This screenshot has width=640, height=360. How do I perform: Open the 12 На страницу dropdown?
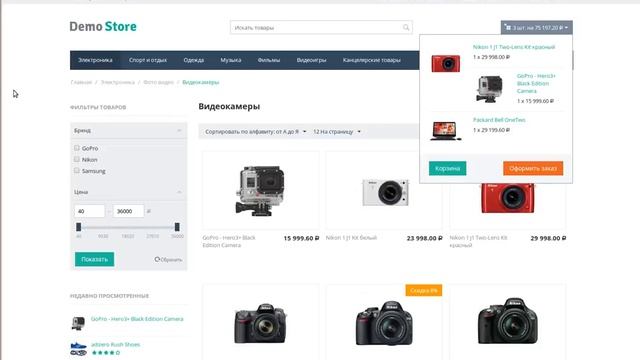[337, 132]
